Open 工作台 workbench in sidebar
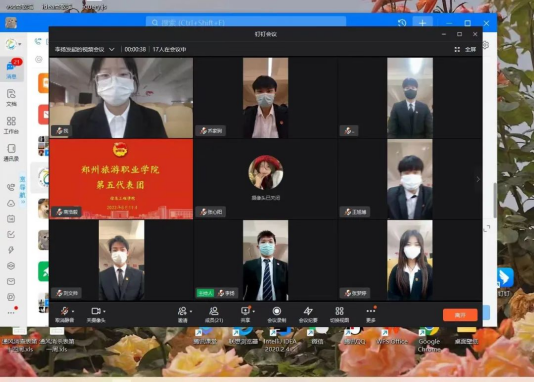Screen dimensions: 535x383 click(11, 125)
